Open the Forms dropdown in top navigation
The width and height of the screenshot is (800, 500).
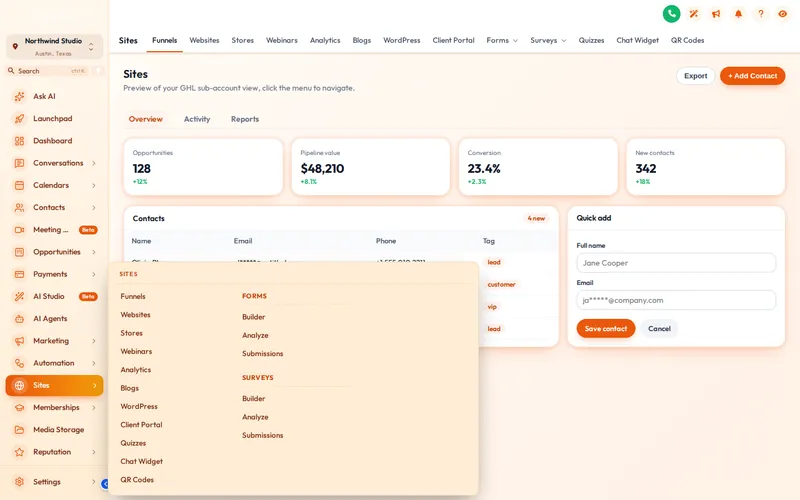pyautogui.click(x=502, y=40)
